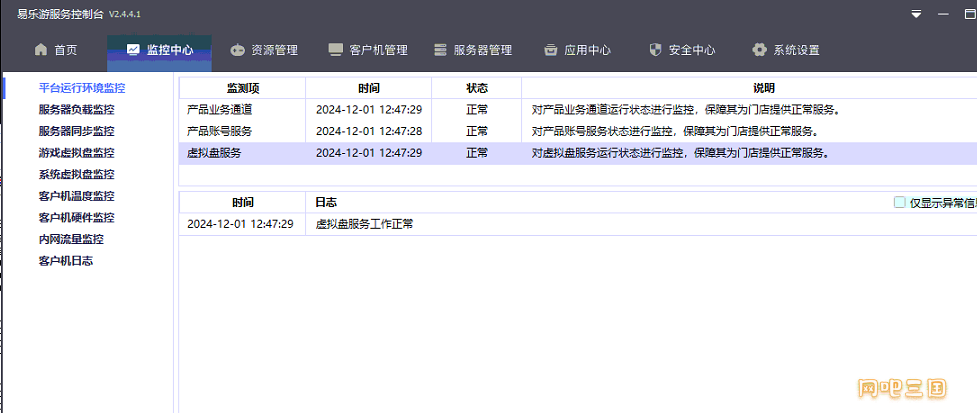
Task: Click the 监测项 column header
Action: [x=242, y=88]
